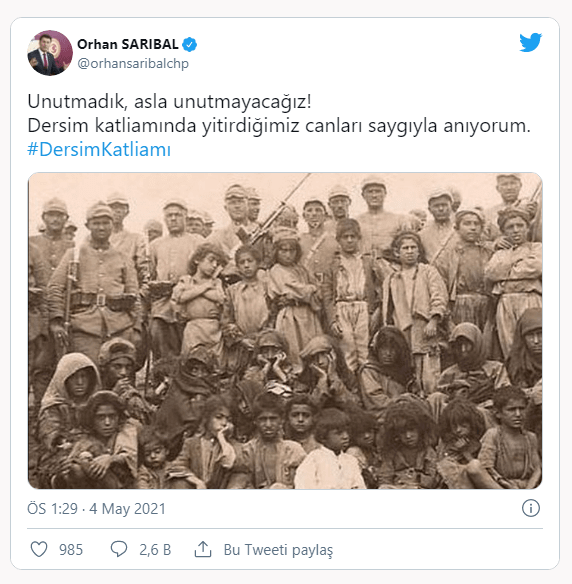This screenshot has height=584, width=572.
Task: Click the sentence starting "Dersim katliamında"
Action: [279, 126]
